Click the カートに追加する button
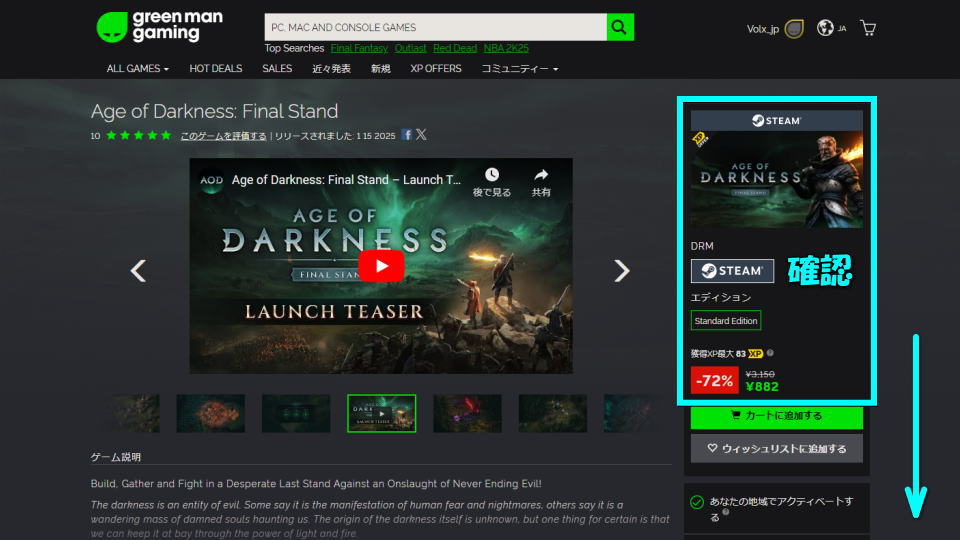The image size is (960, 540). [776, 415]
